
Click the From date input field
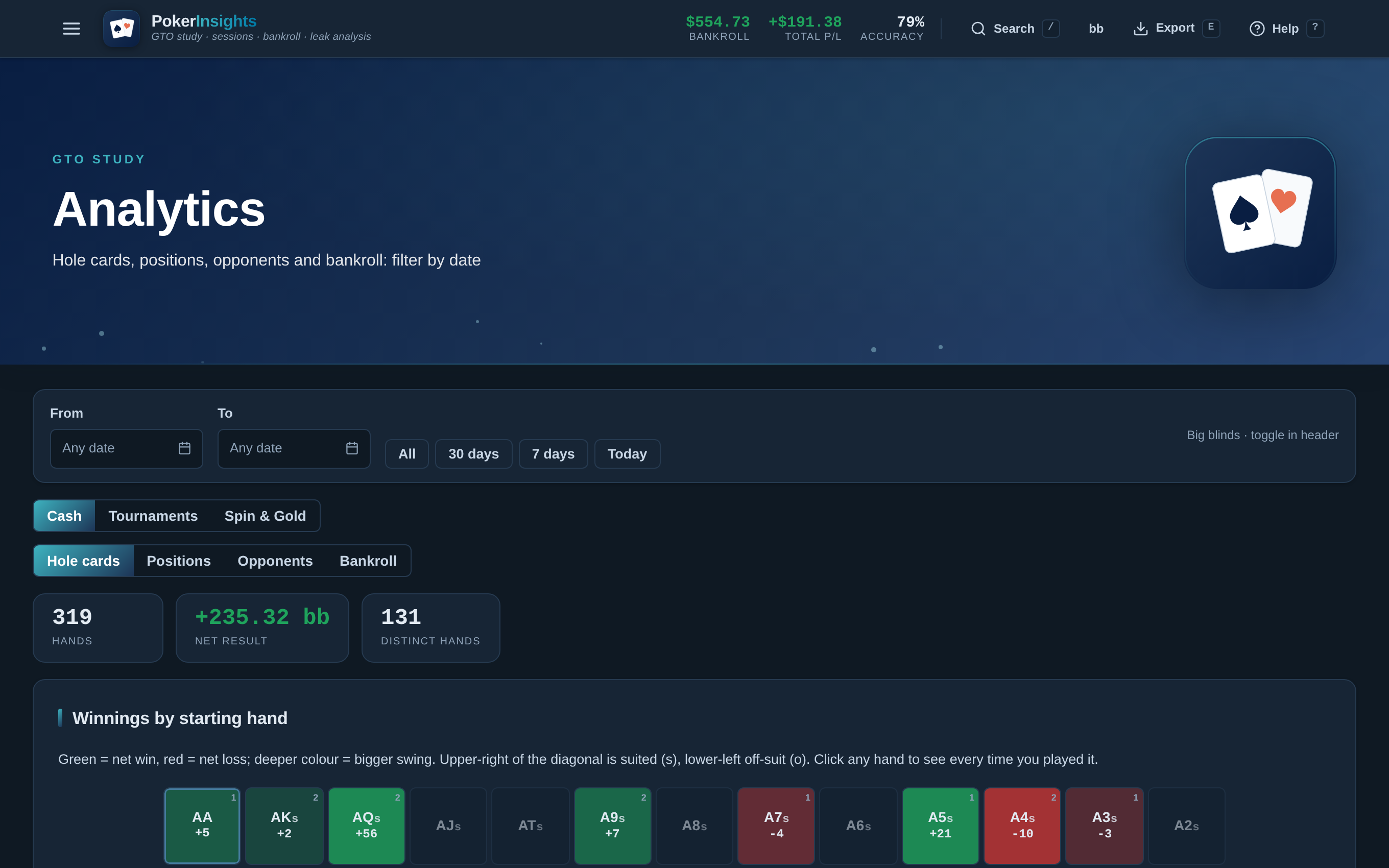click(126, 448)
